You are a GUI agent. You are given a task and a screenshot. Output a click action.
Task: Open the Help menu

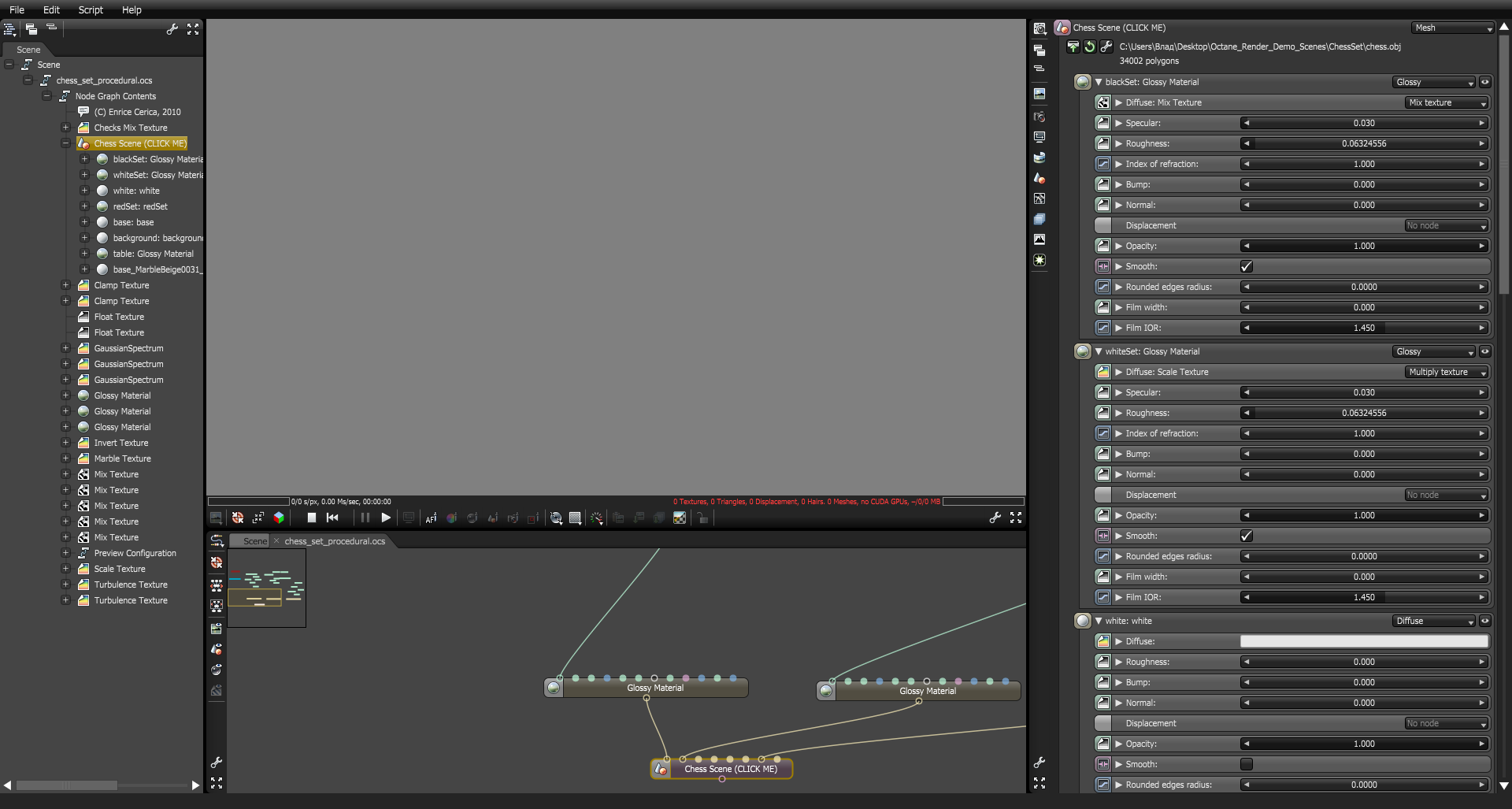132,9
